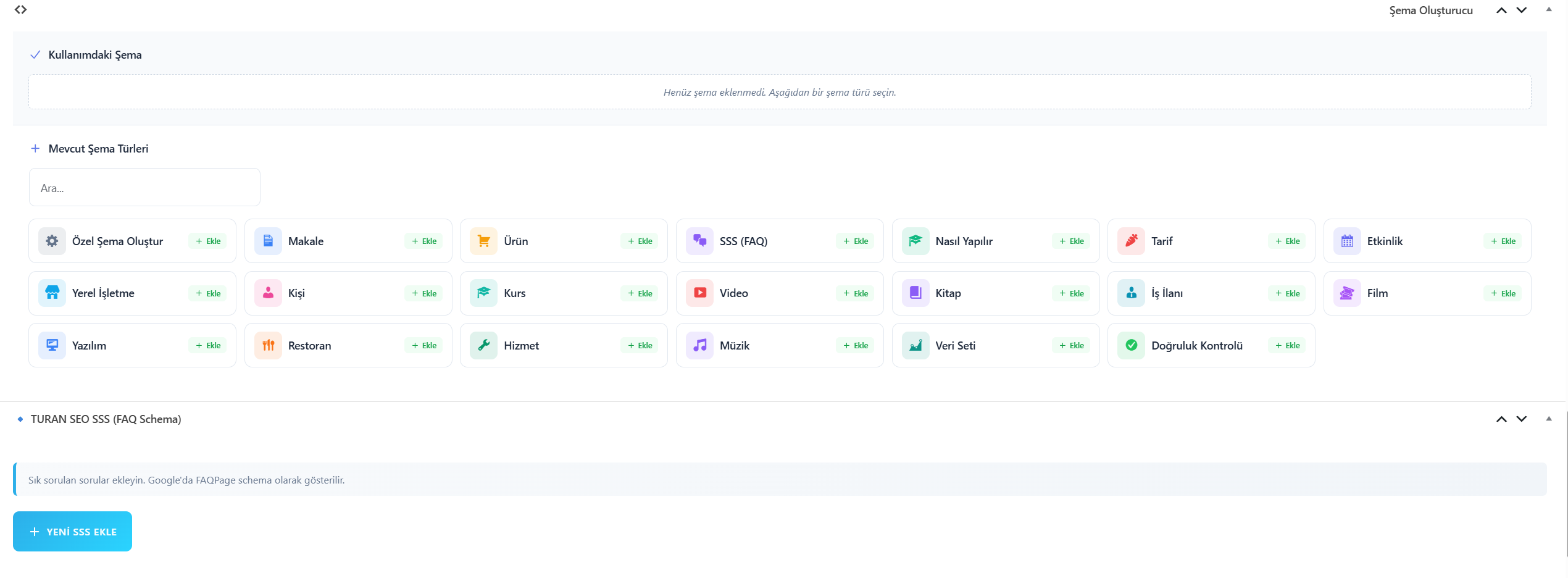
Task: Click the Restoran utensils icon
Action: [x=268, y=345]
